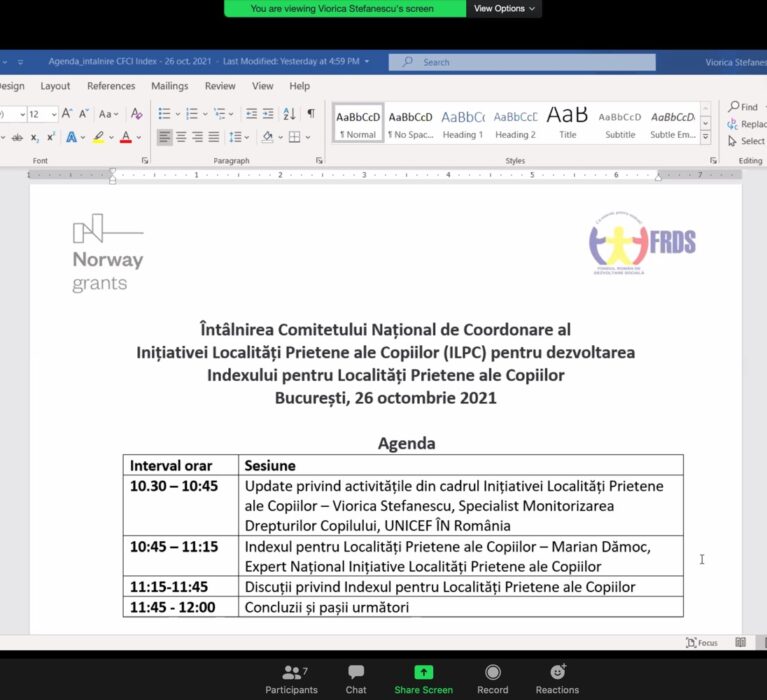Apply subscript formatting
This screenshot has height=700, width=767.
34,137
